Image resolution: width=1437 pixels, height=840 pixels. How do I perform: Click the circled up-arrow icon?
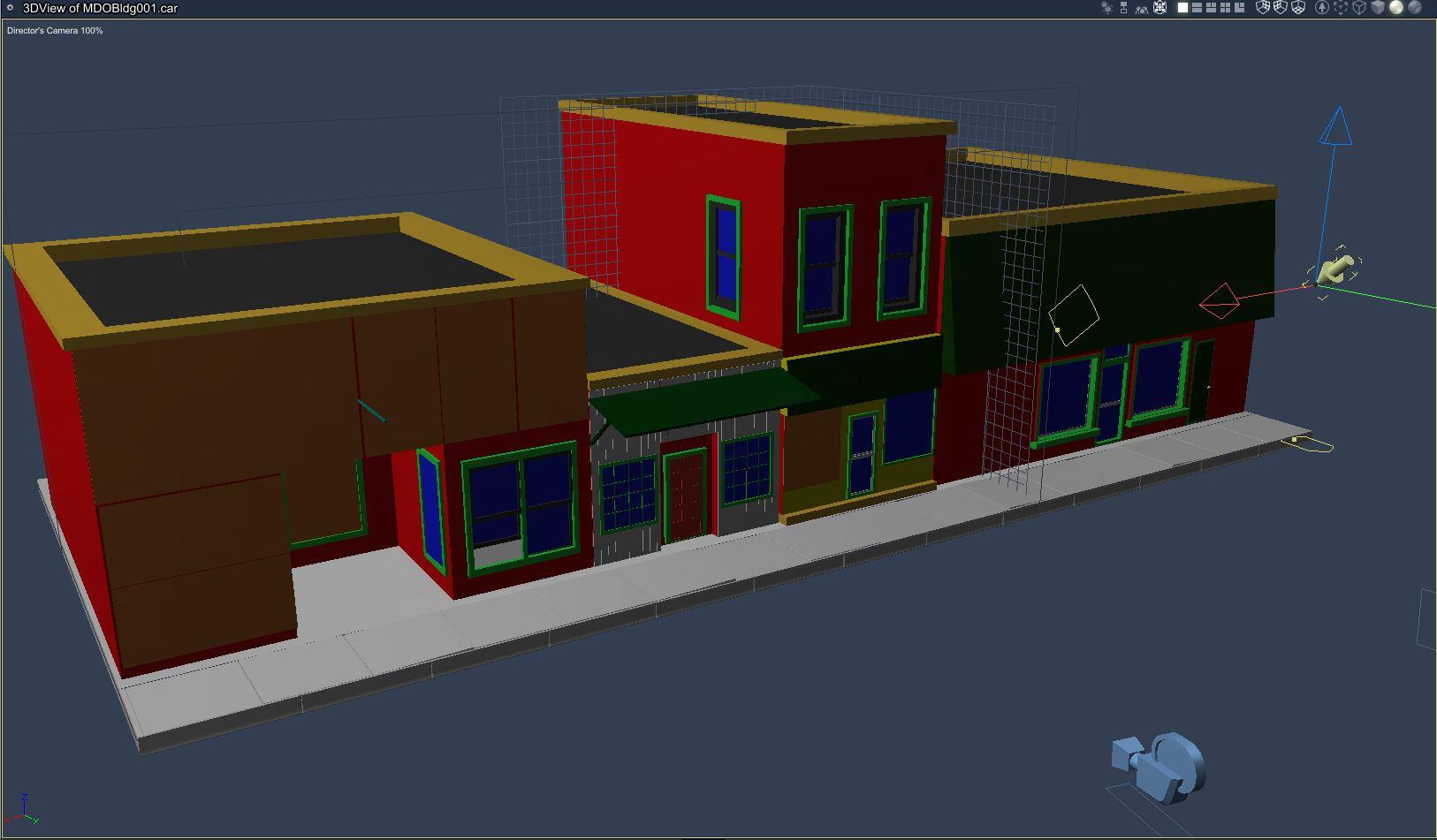(1322, 8)
